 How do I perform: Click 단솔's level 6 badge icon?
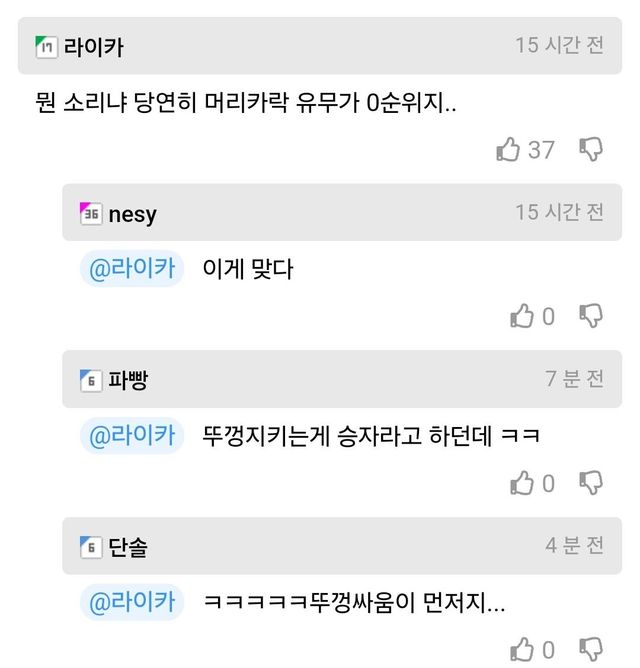pyautogui.click(x=91, y=547)
